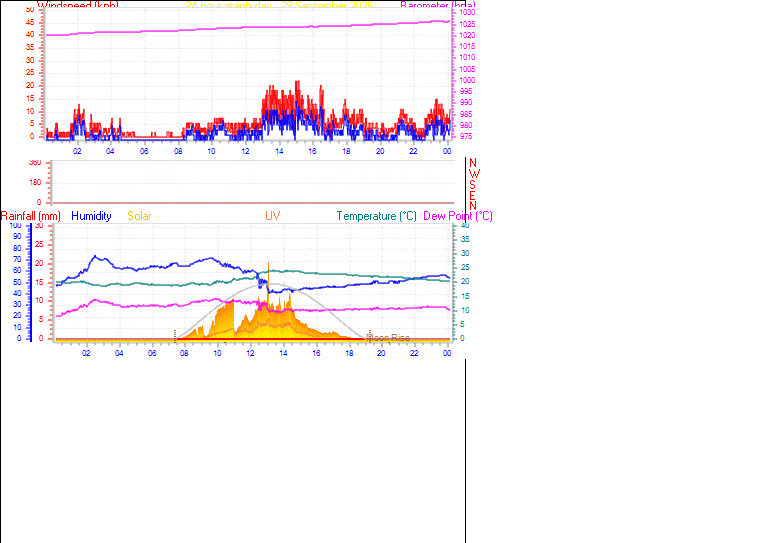
Task: Click the 06 hour tick on windspeed graph
Action: [144, 151]
